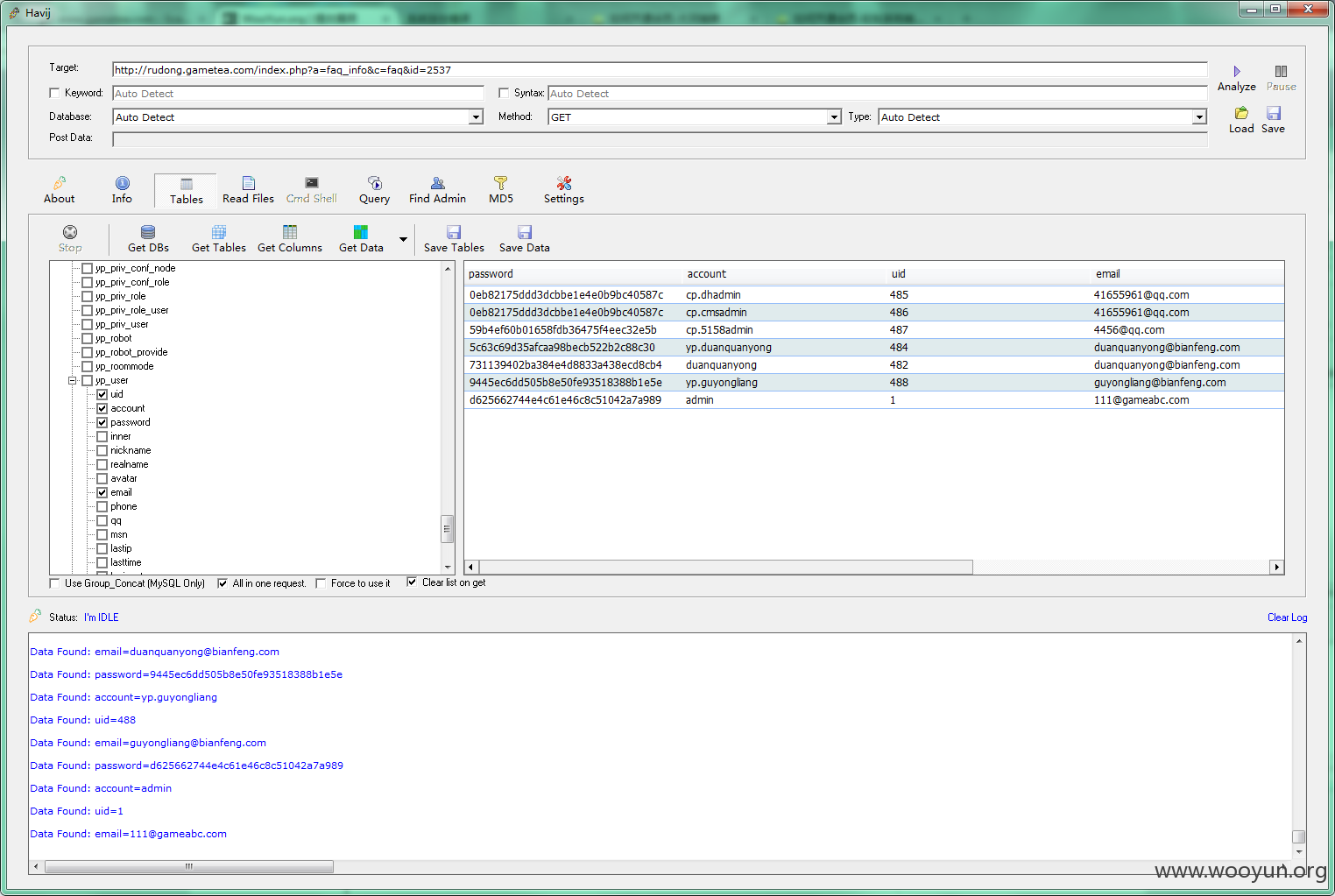Click the Clear Log link
The image size is (1335, 896).
pyautogui.click(x=1287, y=617)
